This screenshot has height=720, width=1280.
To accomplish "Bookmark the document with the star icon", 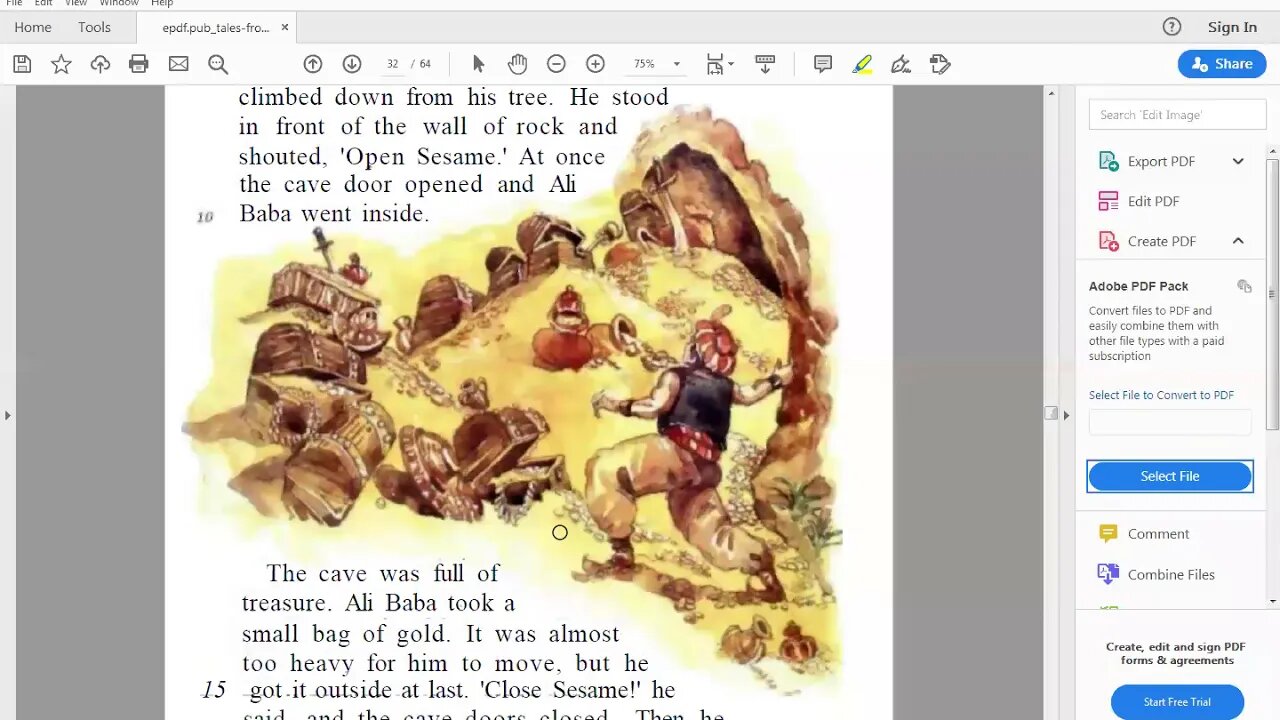I will pos(61,64).
